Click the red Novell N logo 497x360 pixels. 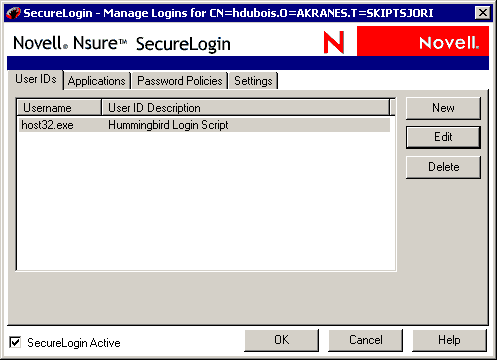[x=334, y=42]
